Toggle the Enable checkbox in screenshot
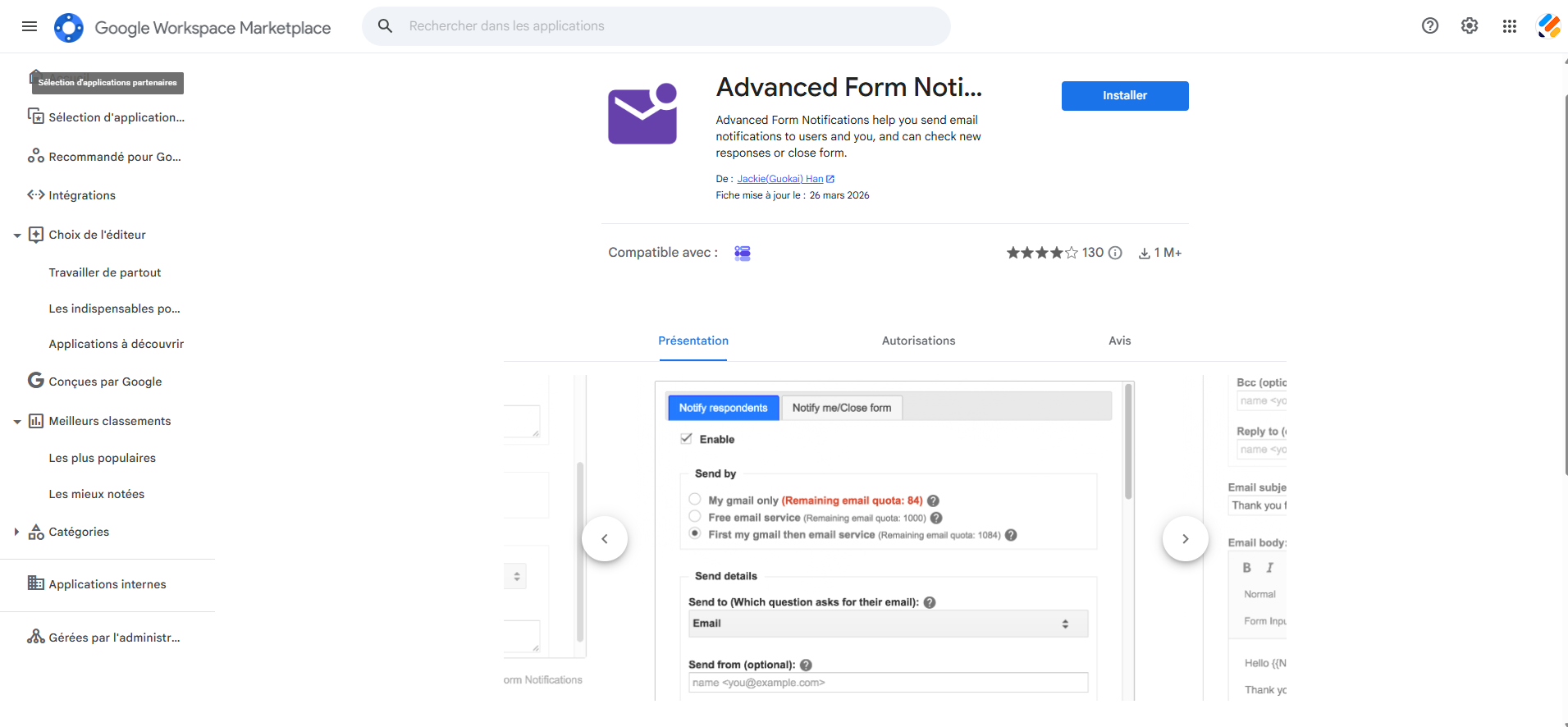Image resolution: width=1568 pixels, height=727 pixels. point(686,439)
